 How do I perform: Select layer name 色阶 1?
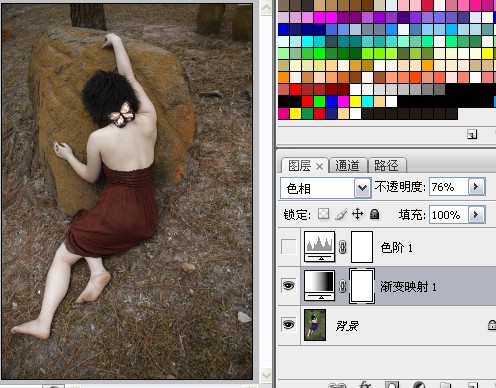click(397, 248)
